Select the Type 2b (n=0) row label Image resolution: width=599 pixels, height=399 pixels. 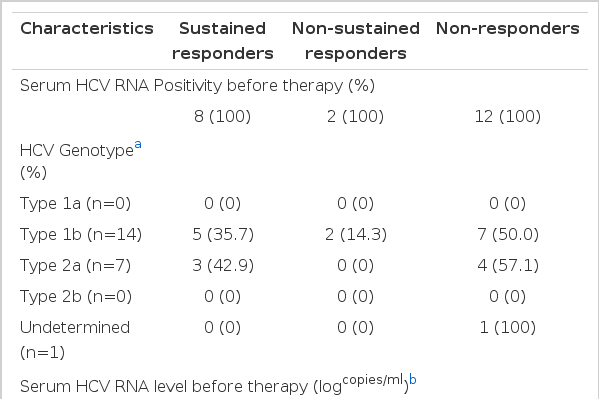[76, 296]
